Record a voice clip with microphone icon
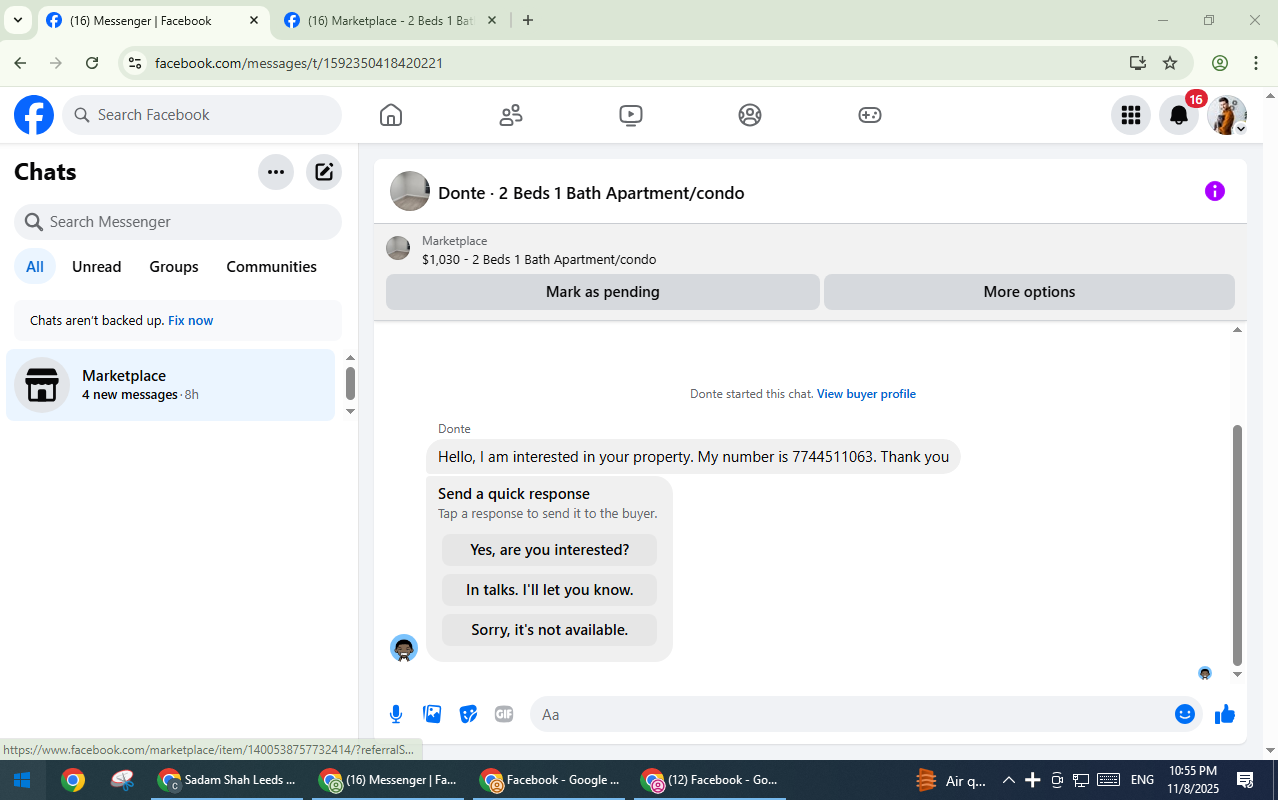This screenshot has height=800, width=1278. coord(396,714)
